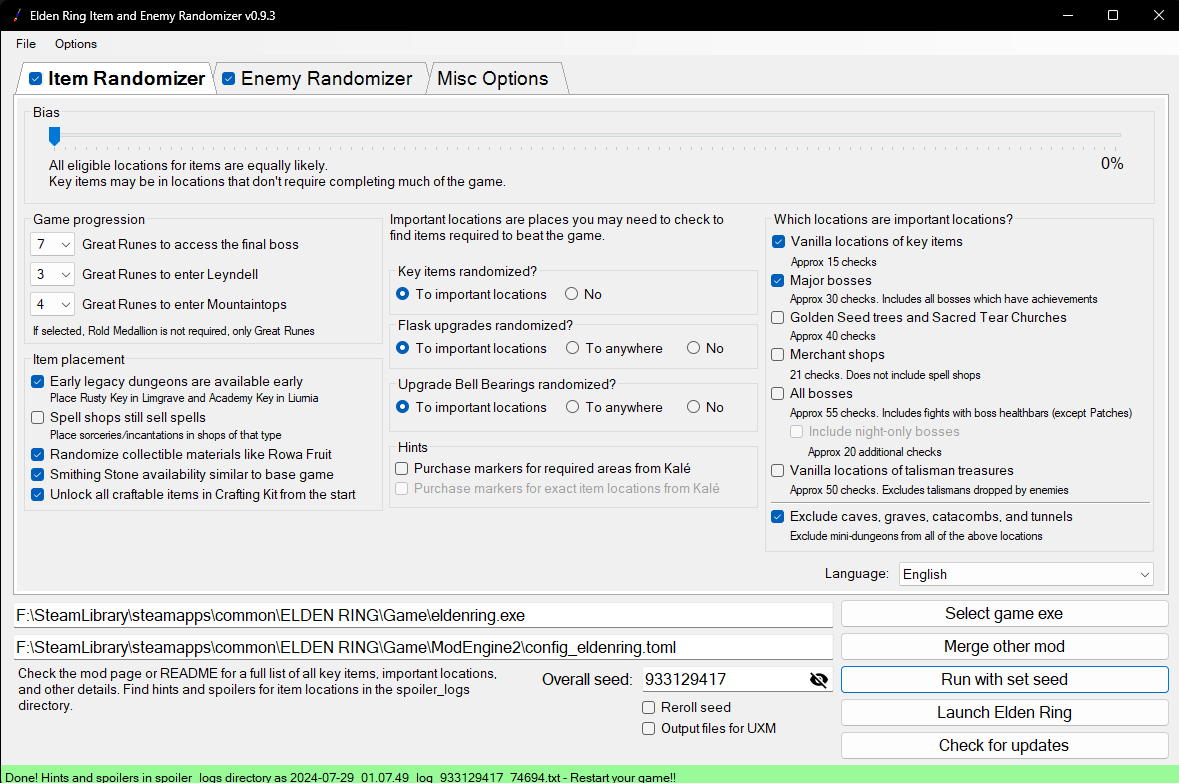This screenshot has height=783, width=1179.
Task: Switch to the Enemy Randomizer tab
Action: pos(326,78)
